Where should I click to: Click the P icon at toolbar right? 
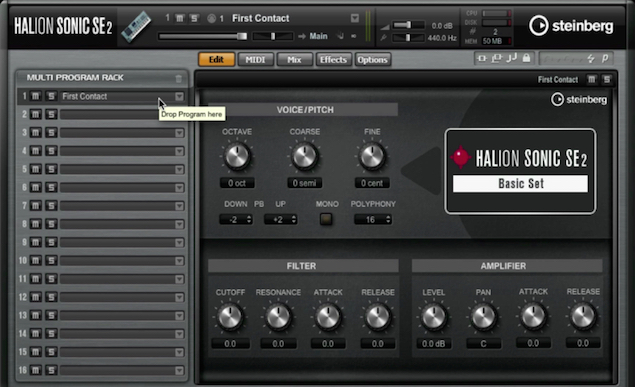(x=605, y=59)
